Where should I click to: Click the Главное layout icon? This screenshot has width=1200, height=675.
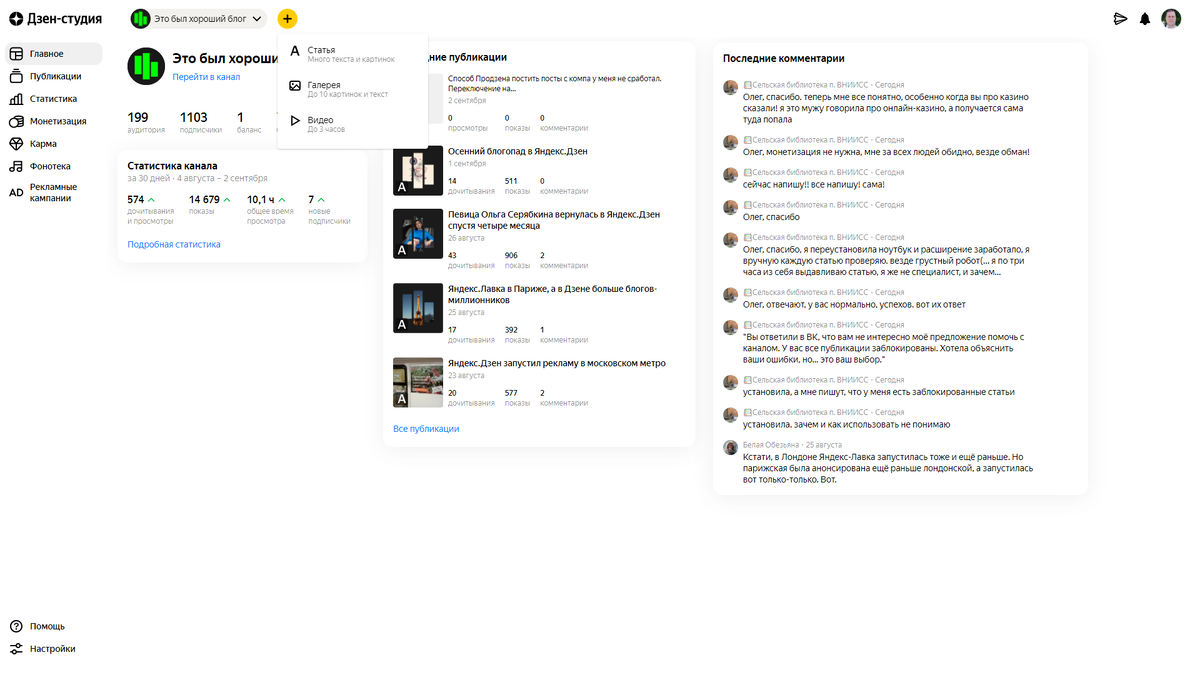16,54
